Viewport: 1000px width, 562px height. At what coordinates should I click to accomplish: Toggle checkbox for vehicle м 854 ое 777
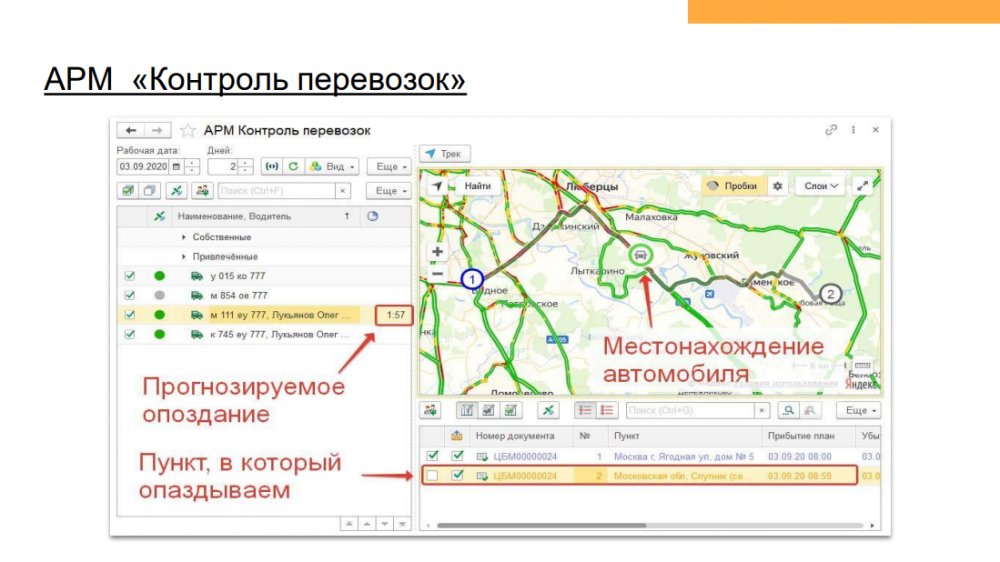click(x=129, y=295)
